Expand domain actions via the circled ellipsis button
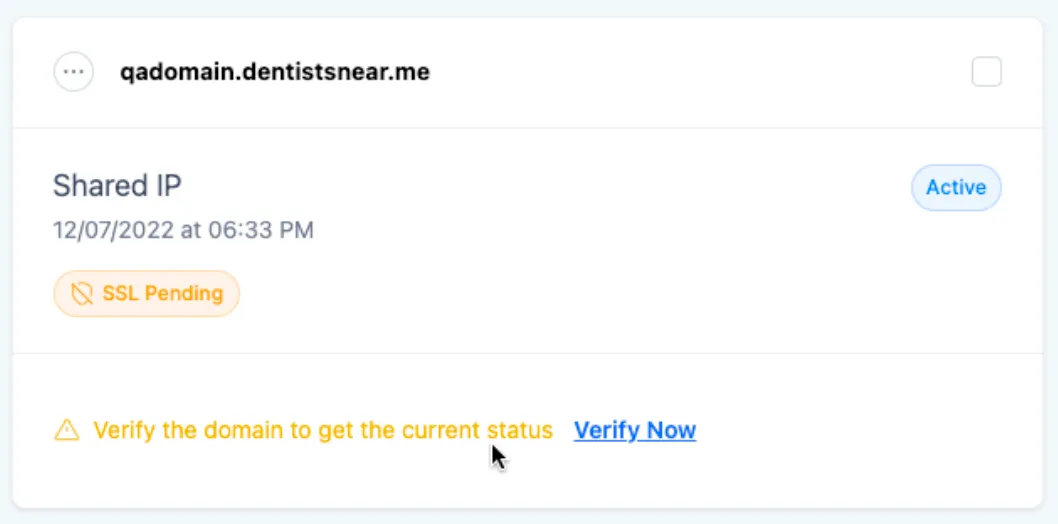 (x=74, y=71)
